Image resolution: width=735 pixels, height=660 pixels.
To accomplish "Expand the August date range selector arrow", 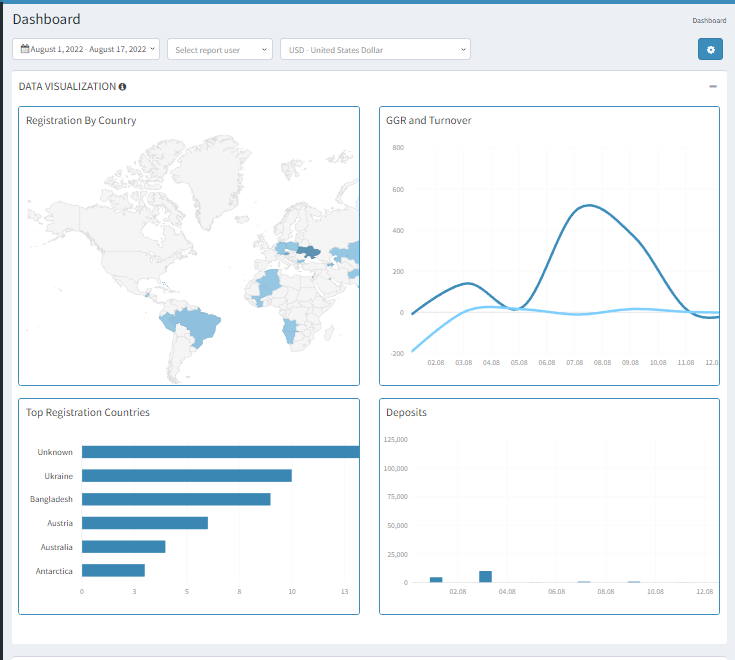I will point(153,49).
